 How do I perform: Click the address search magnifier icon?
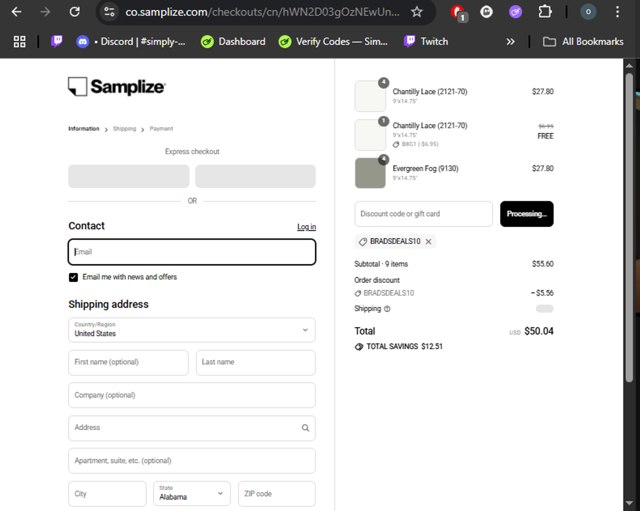[x=305, y=428]
